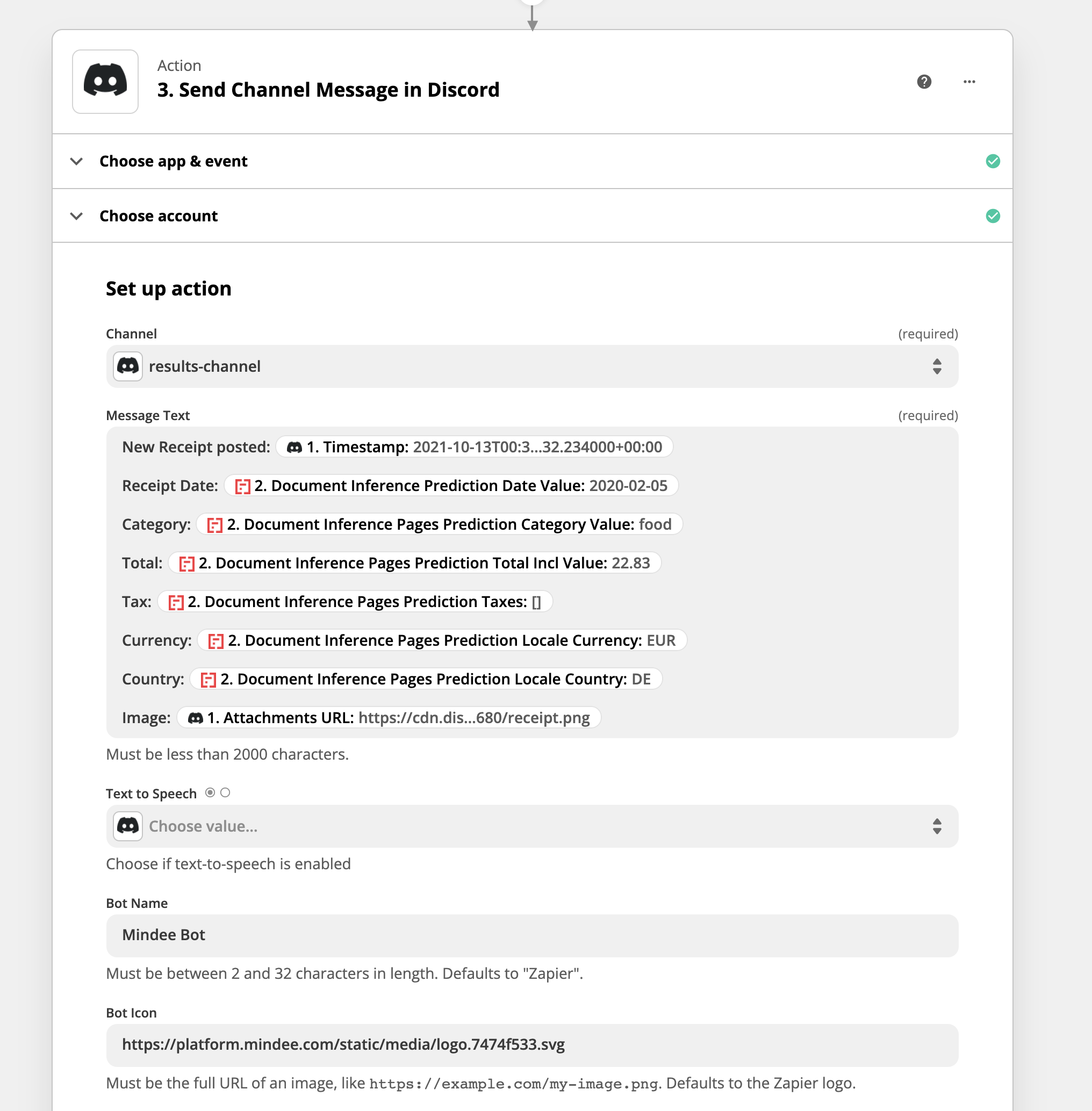Click 'Choose if text-to-speech is enabled' hint
This screenshot has width=1092, height=1111.
tap(228, 863)
